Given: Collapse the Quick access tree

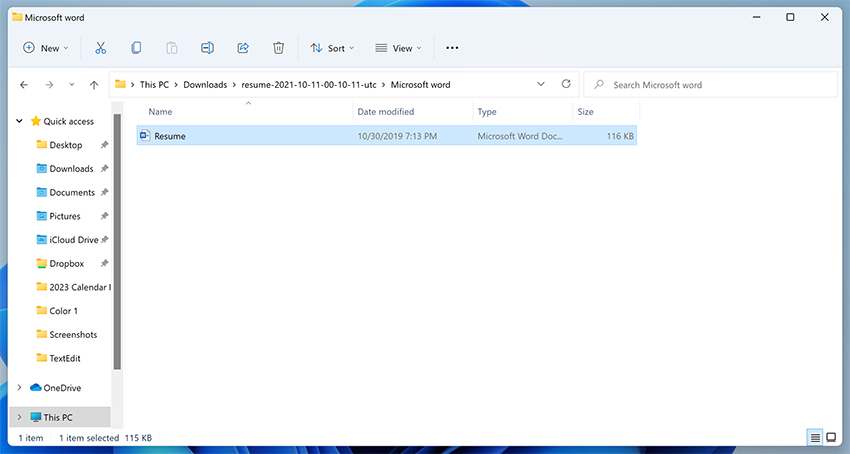Looking at the screenshot, I should 20,121.
